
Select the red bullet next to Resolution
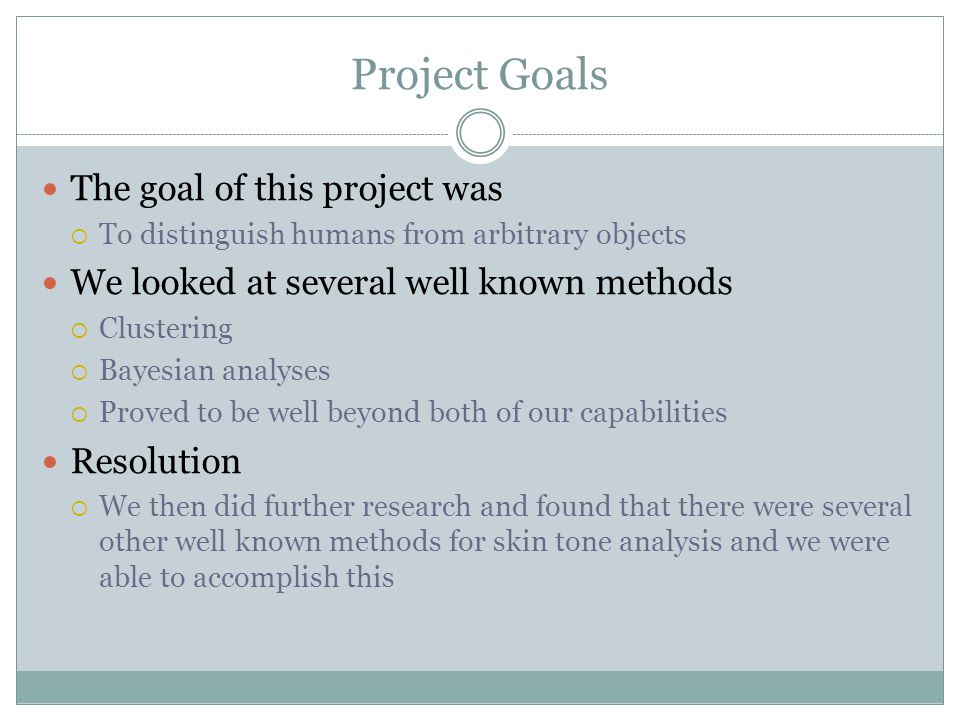tap(50, 462)
